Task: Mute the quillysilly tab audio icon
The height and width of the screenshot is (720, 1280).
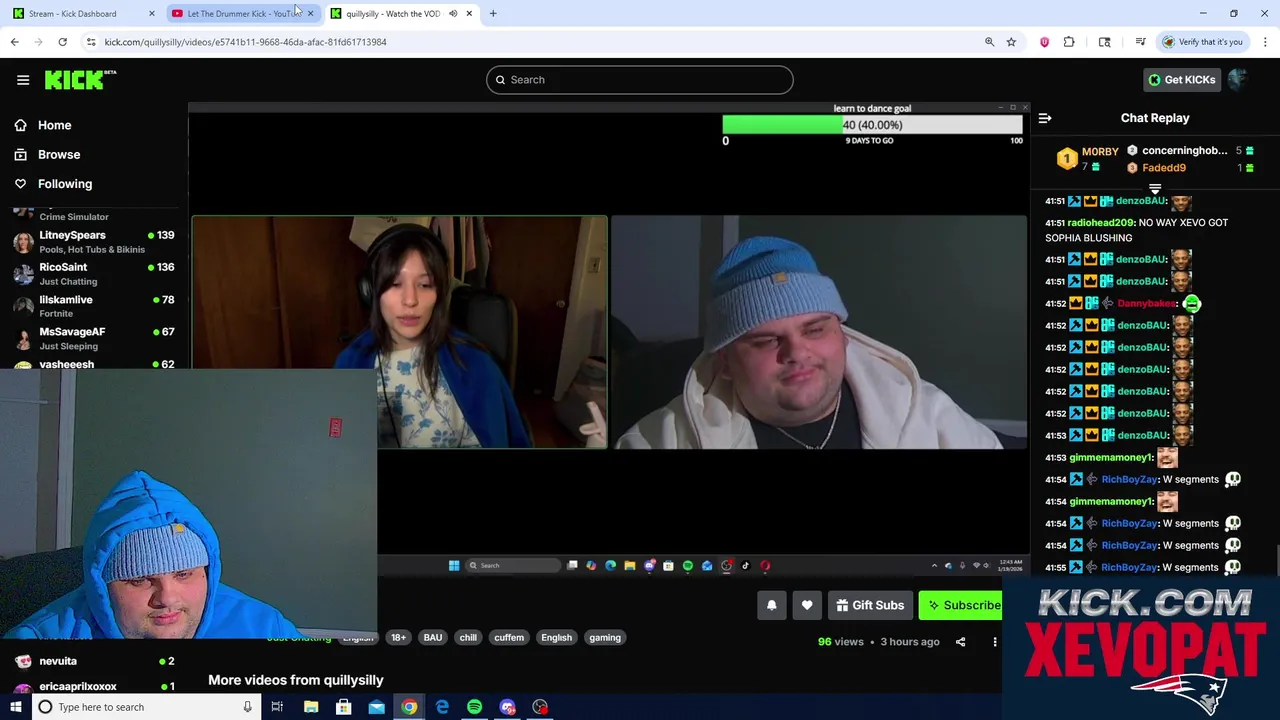Action: point(453,14)
